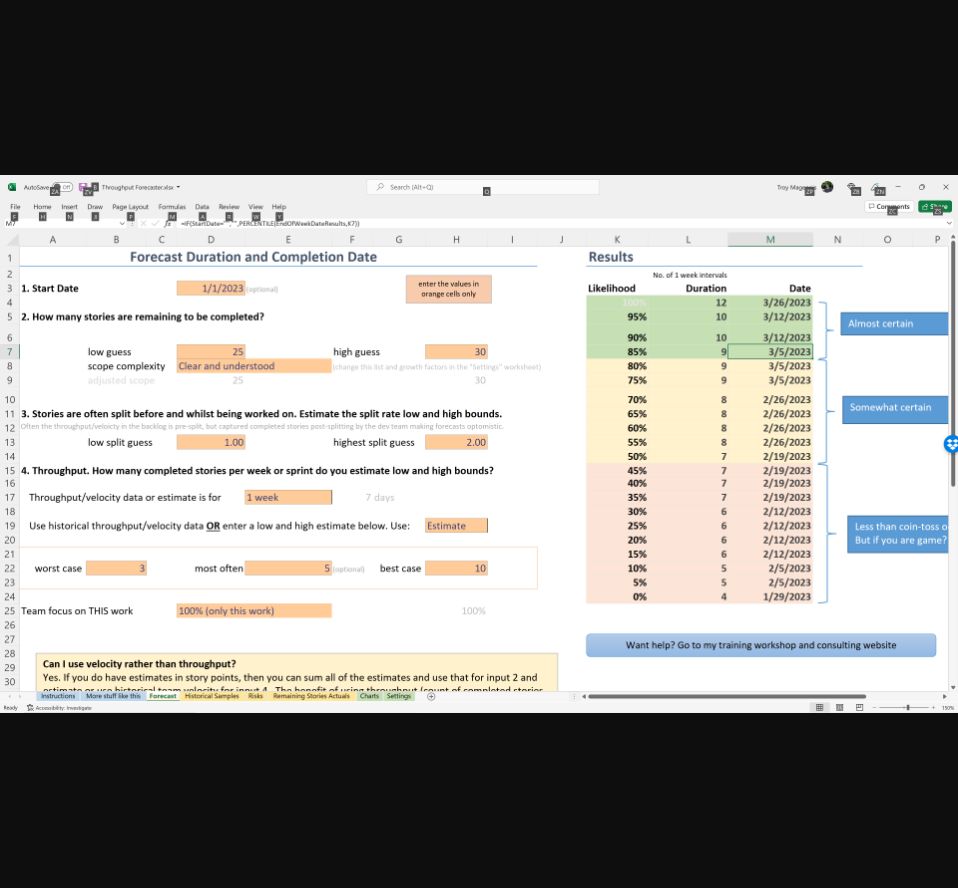Switch to the Historical Samples sheet tab
Viewport: 958px width, 888px height.
[212, 696]
